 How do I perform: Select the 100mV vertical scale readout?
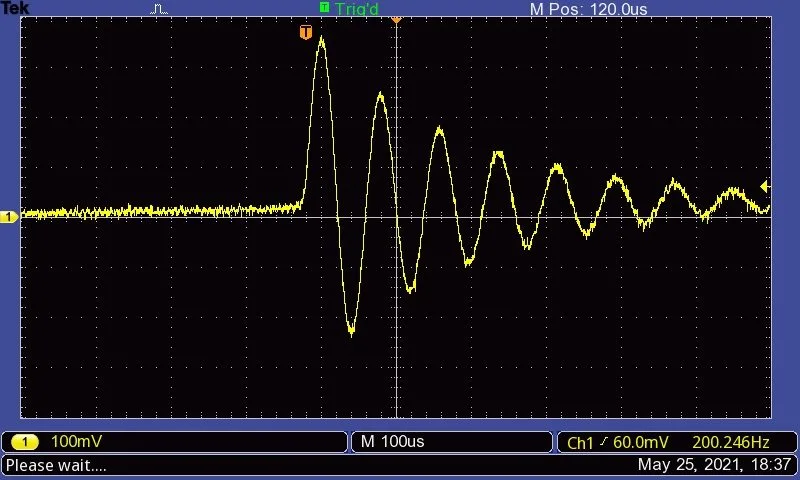point(77,442)
